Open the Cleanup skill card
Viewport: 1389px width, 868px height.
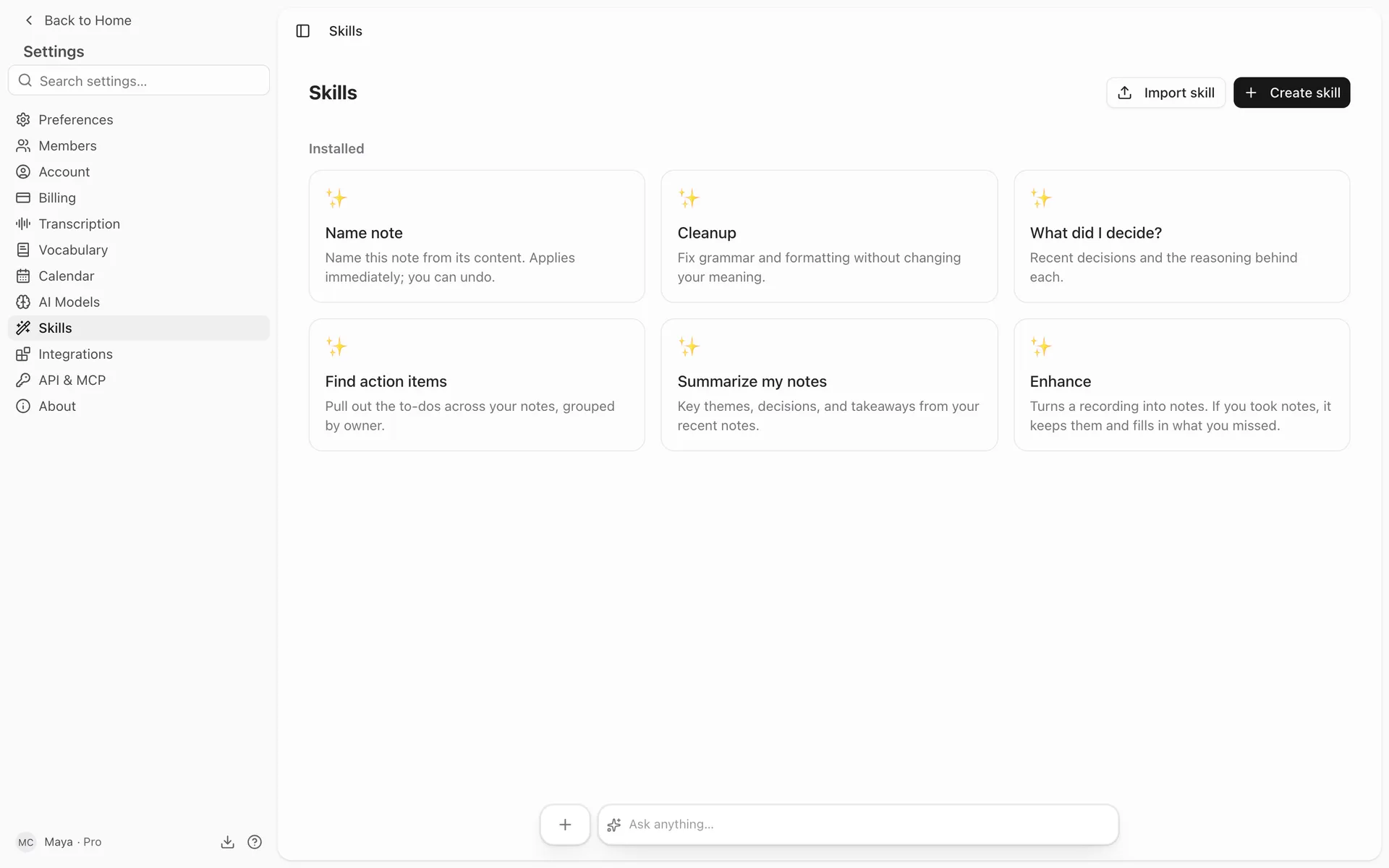coord(829,237)
